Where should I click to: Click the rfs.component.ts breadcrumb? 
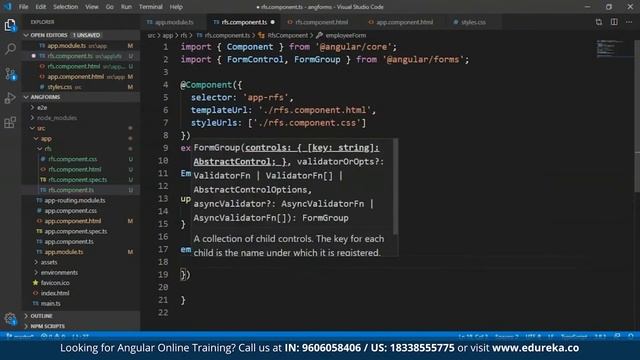coord(227,36)
